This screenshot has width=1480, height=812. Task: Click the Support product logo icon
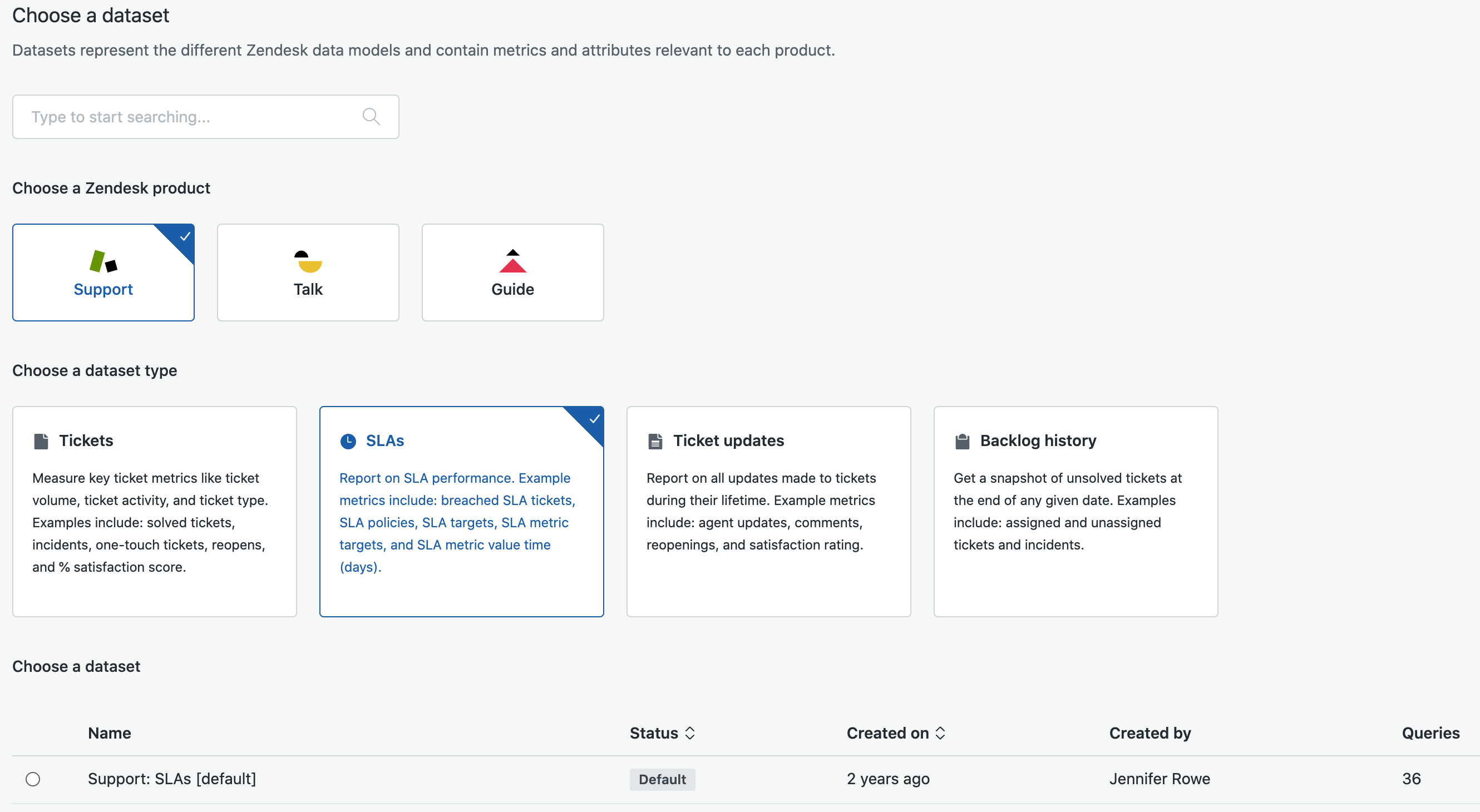click(x=103, y=261)
